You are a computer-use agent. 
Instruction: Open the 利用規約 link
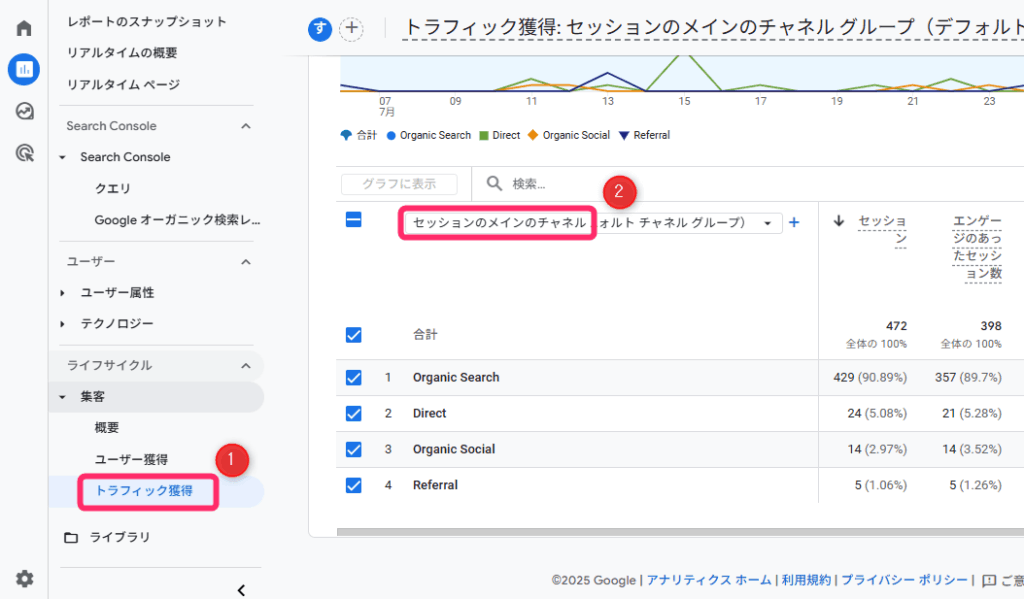[806, 580]
